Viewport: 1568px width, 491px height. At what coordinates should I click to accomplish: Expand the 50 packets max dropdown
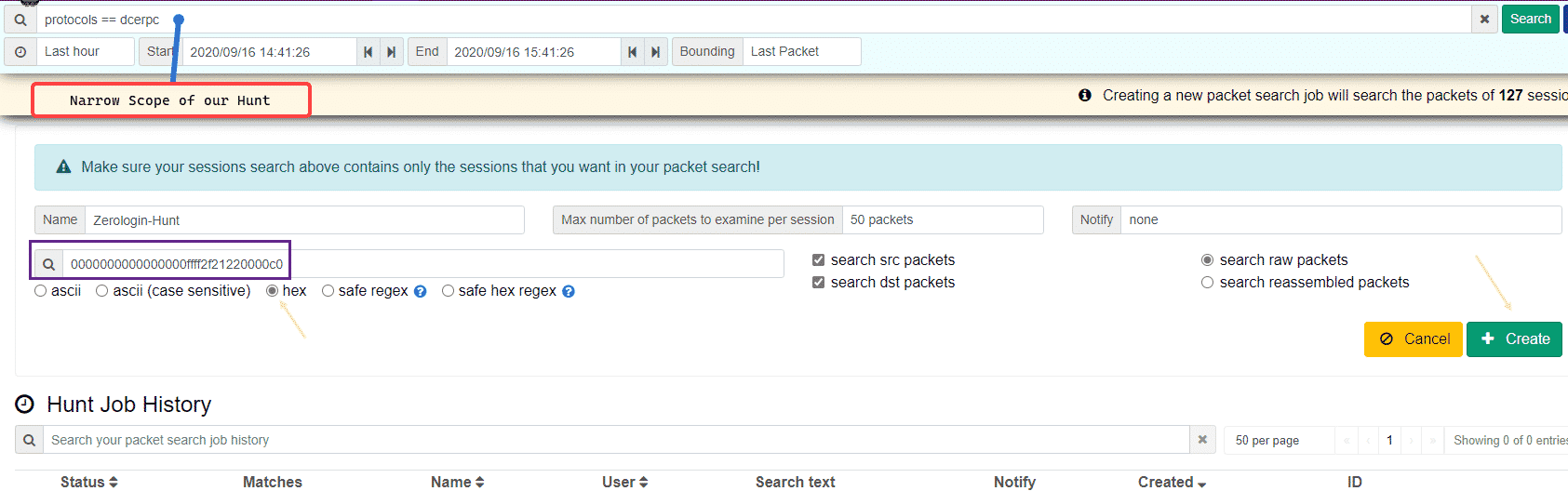[x=942, y=220]
